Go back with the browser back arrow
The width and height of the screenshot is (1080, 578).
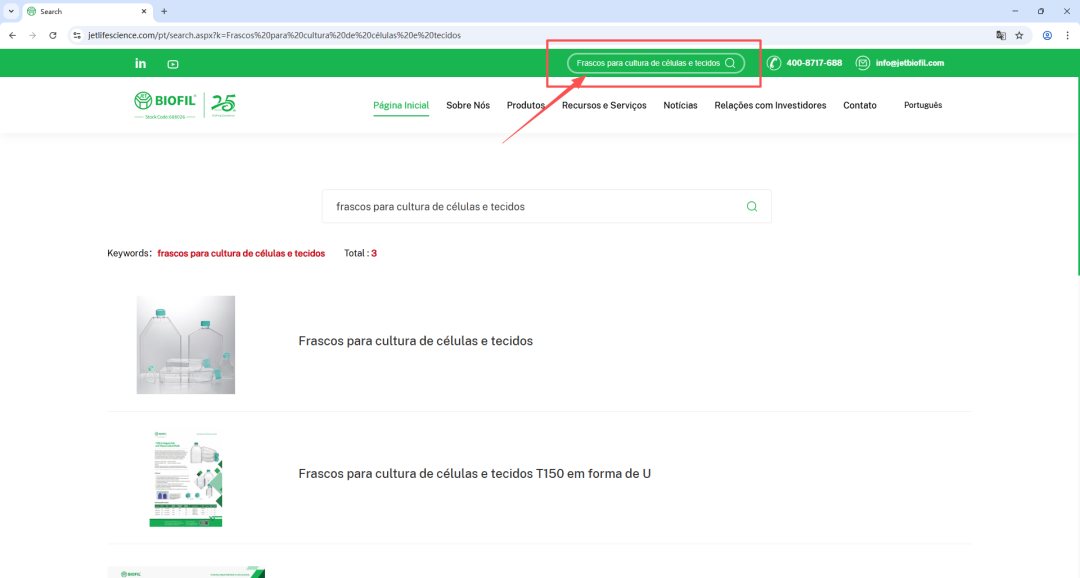pyautogui.click(x=12, y=35)
